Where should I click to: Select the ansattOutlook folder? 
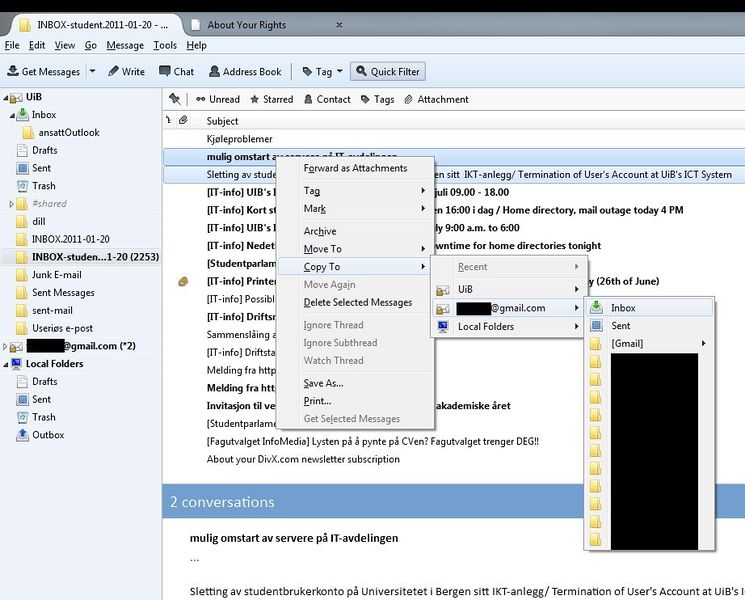click(x=69, y=133)
